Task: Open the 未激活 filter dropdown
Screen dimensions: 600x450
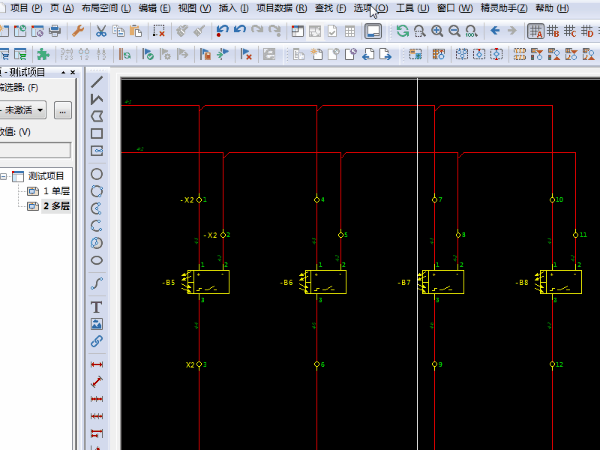Action: [24, 110]
